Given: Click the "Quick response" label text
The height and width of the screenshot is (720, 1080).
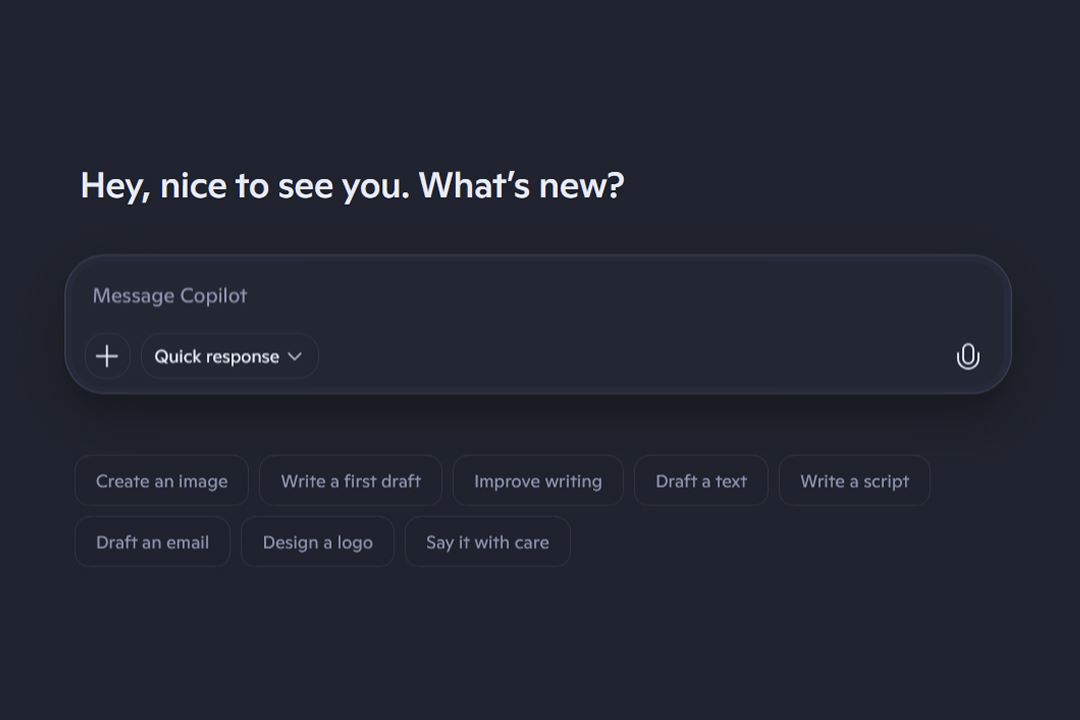Looking at the screenshot, I should 216,357.
